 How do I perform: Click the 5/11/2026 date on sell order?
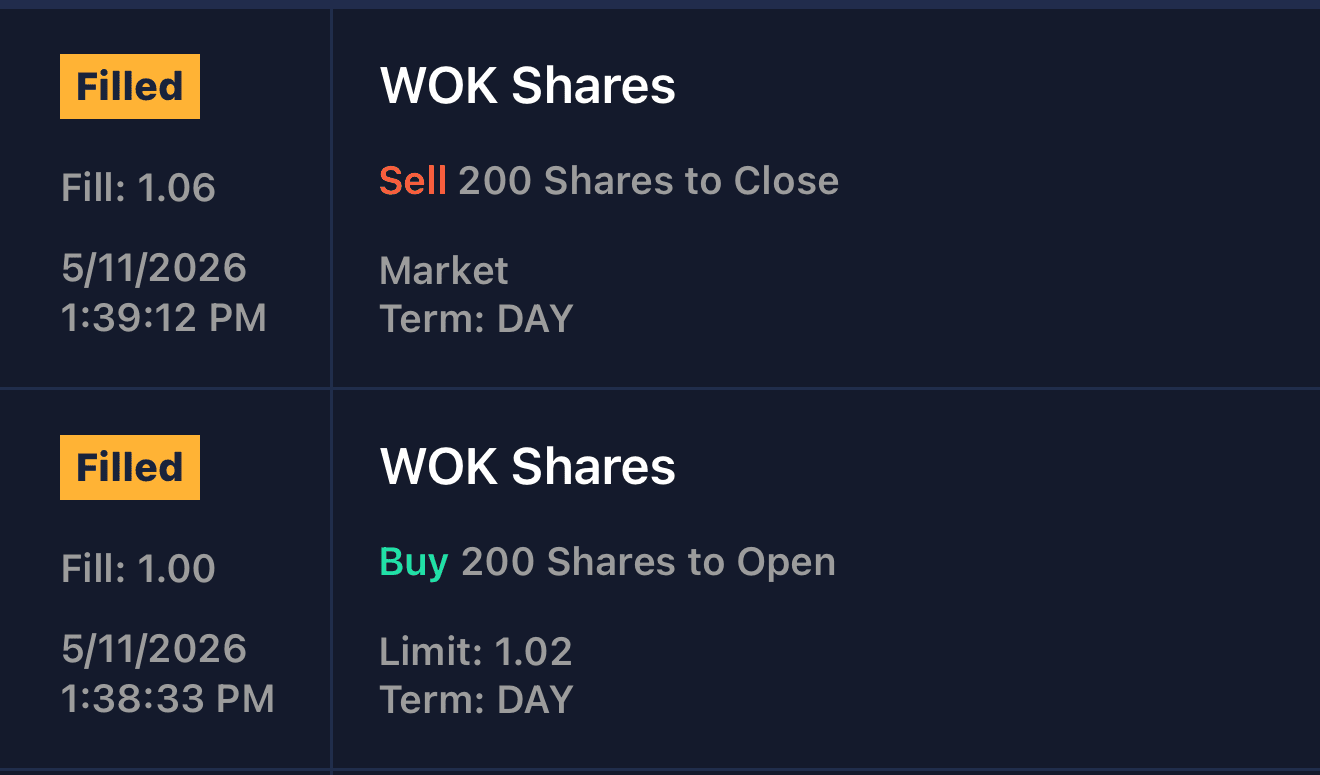tap(154, 268)
